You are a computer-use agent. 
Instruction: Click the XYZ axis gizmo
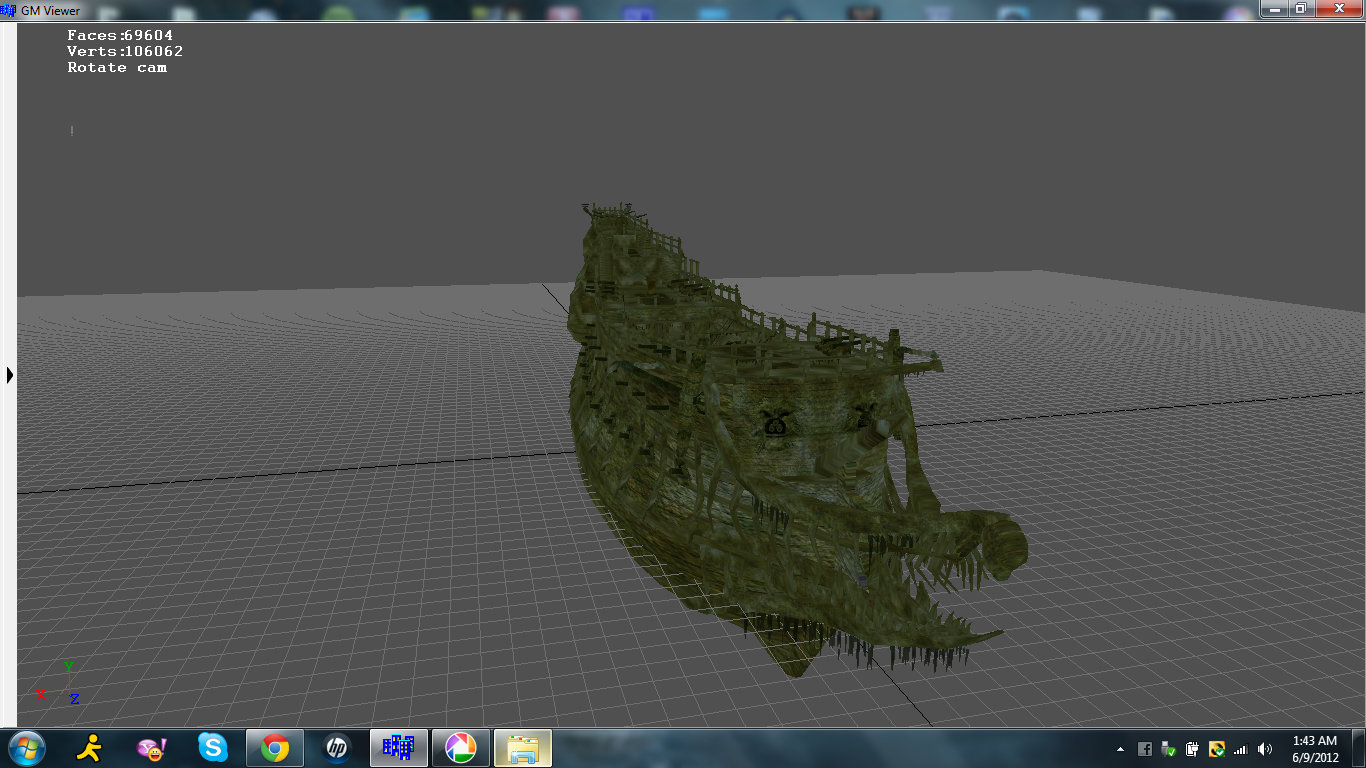point(58,684)
